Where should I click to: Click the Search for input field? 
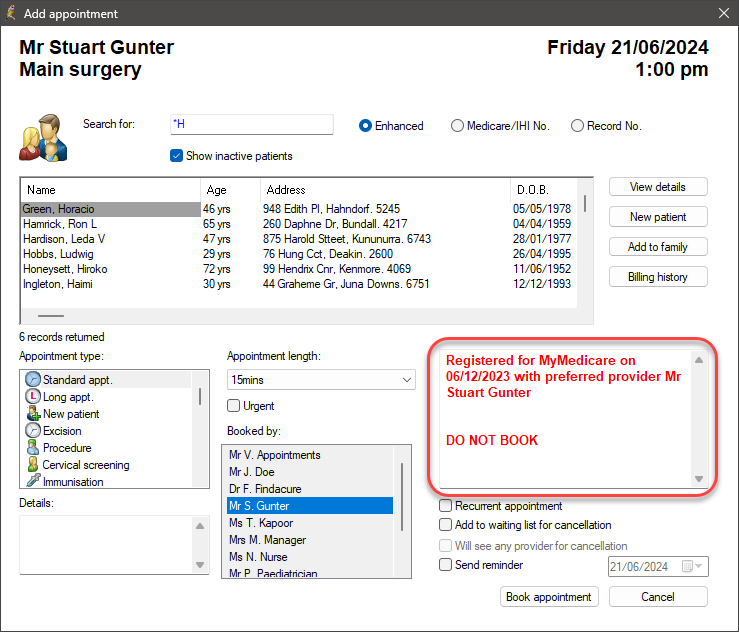(x=252, y=124)
